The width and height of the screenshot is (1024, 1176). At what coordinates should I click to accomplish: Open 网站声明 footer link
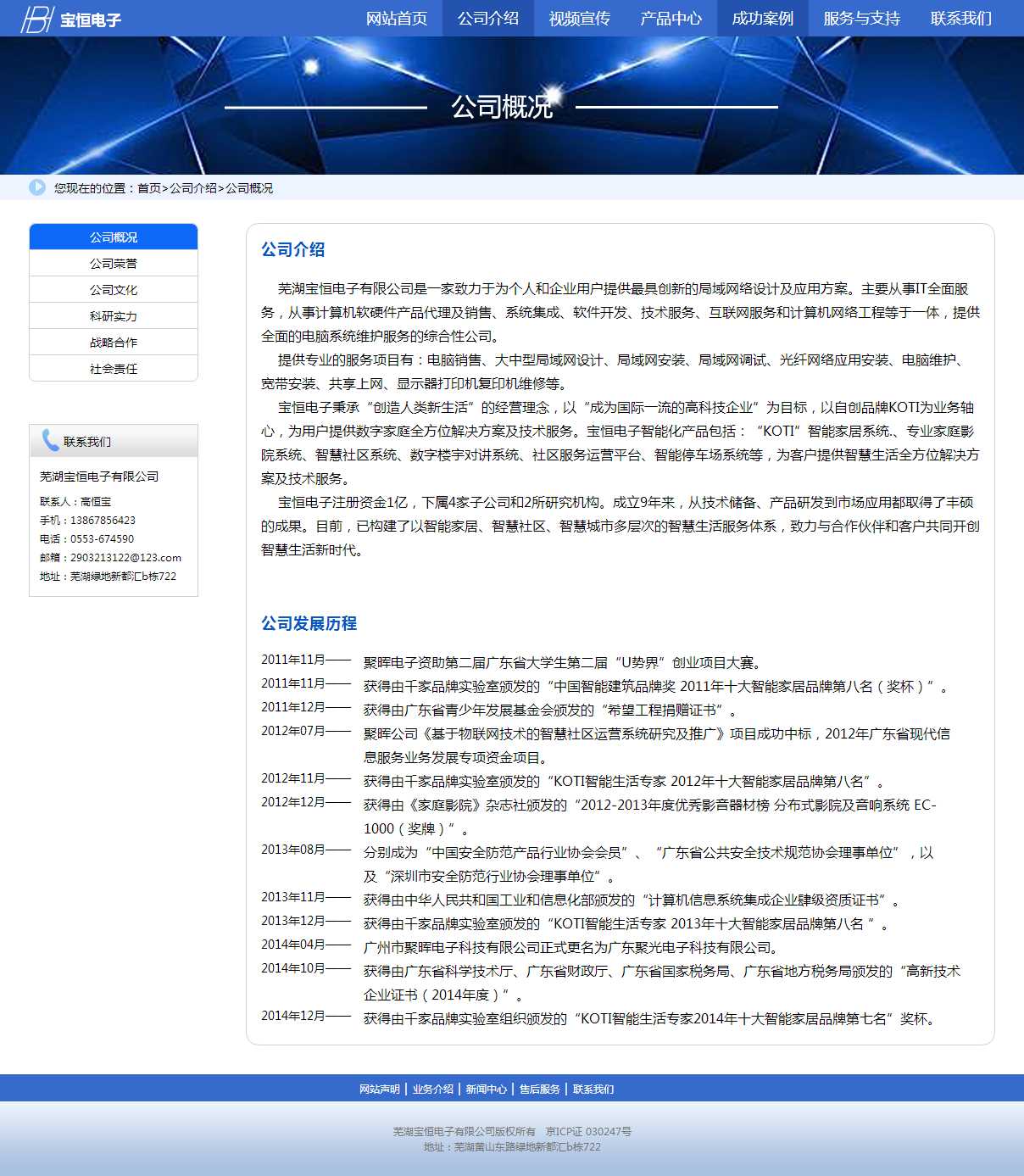tap(380, 1090)
